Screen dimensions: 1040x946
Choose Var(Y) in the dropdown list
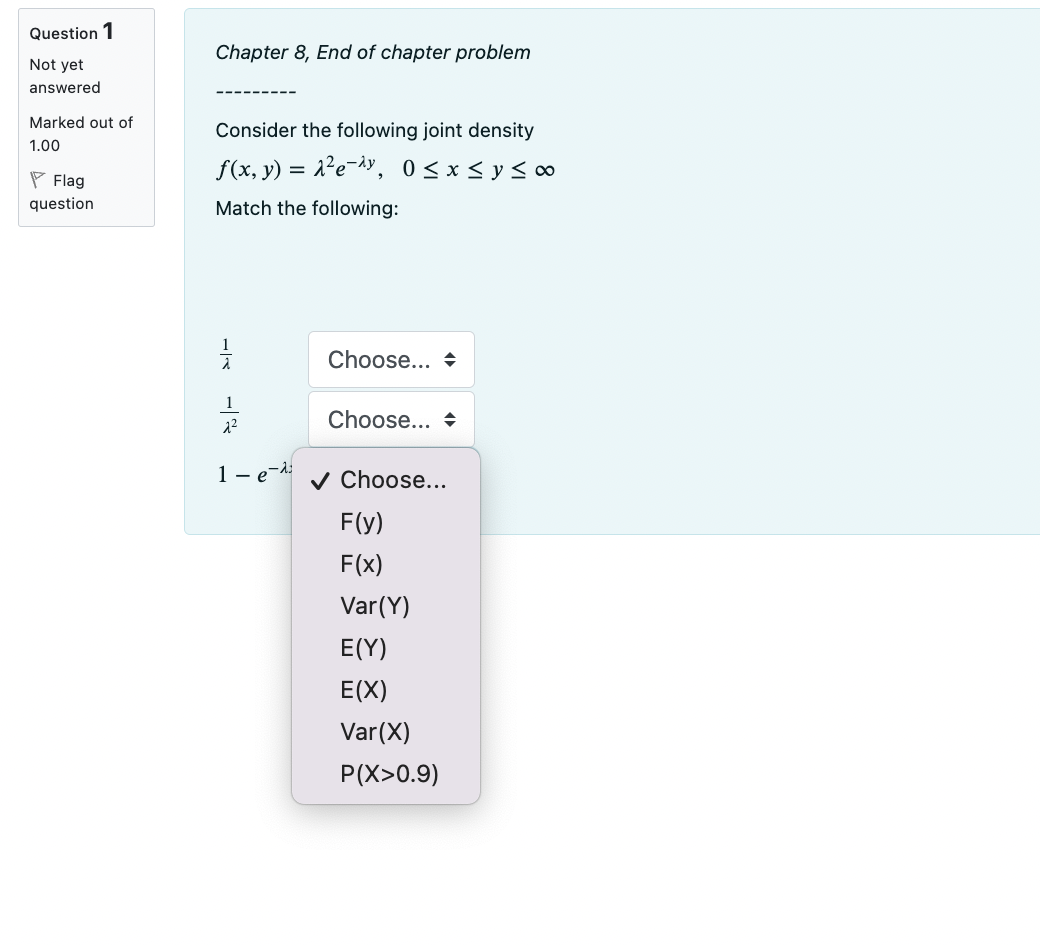point(375,606)
